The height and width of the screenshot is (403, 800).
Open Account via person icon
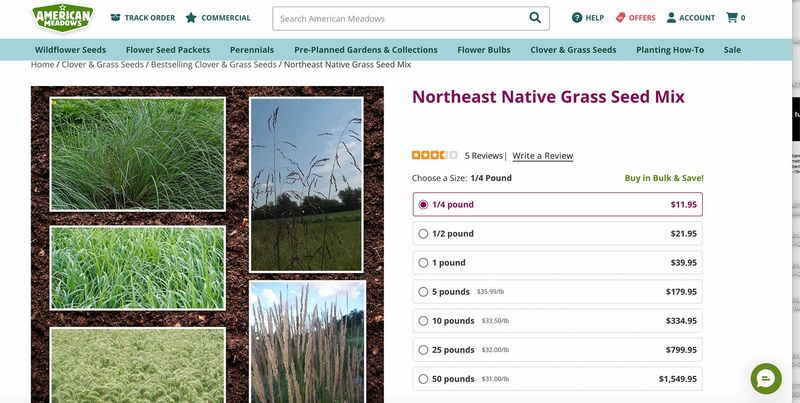click(671, 18)
